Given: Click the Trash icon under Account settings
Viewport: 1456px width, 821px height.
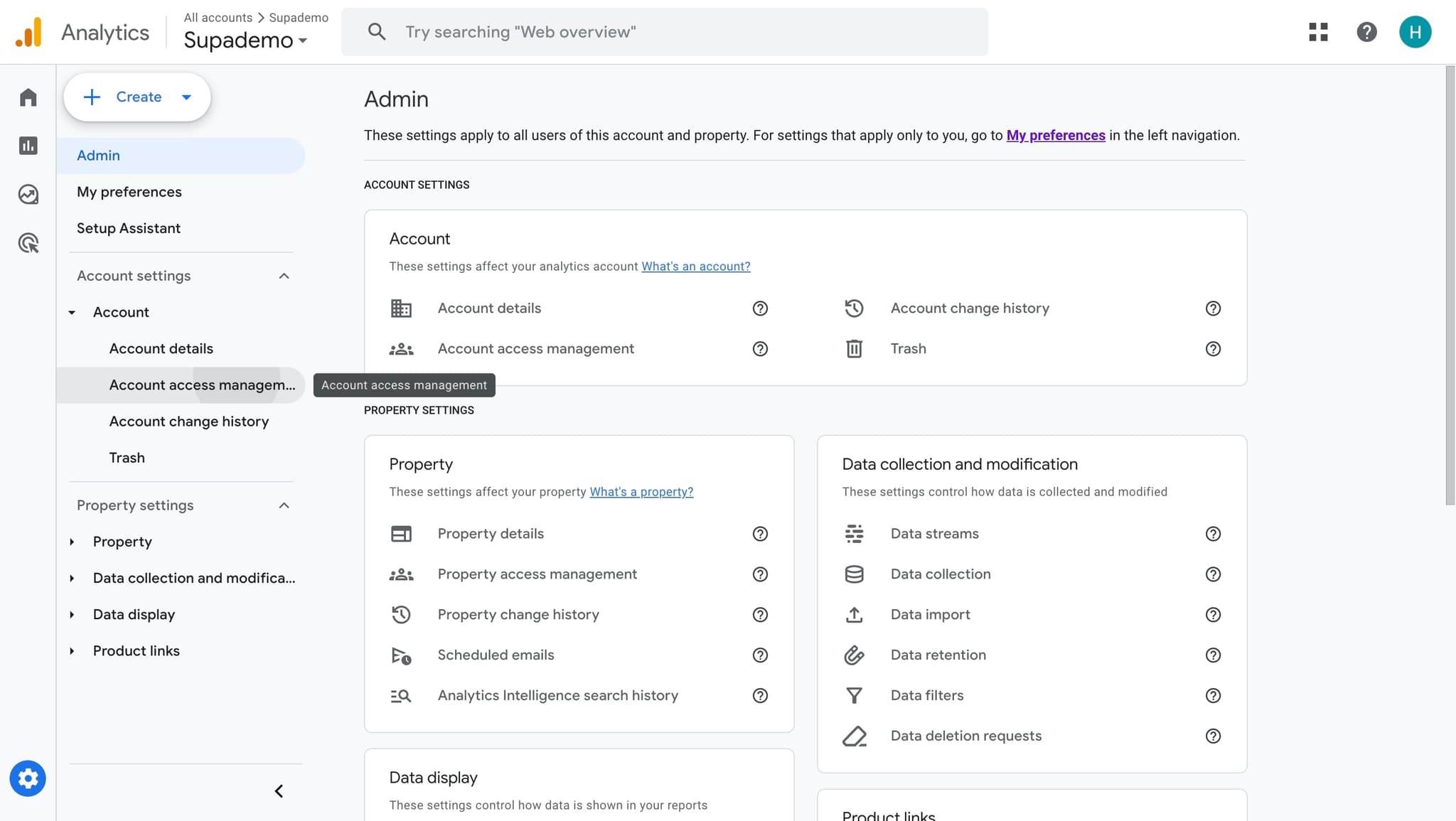Looking at the screenshot, I should pos(854,348).
